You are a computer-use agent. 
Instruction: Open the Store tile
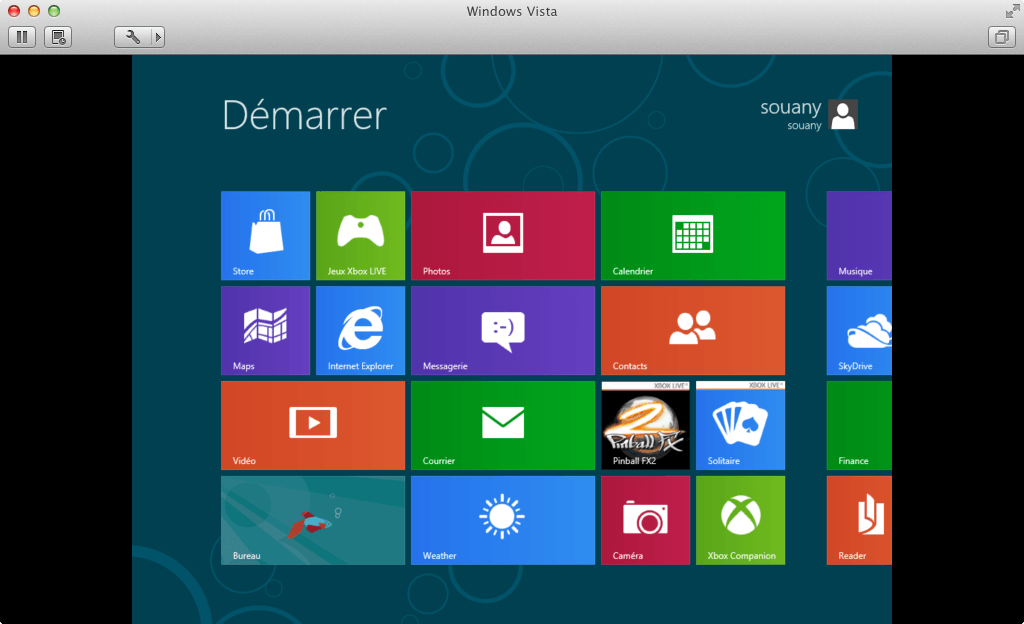[265, 236]
